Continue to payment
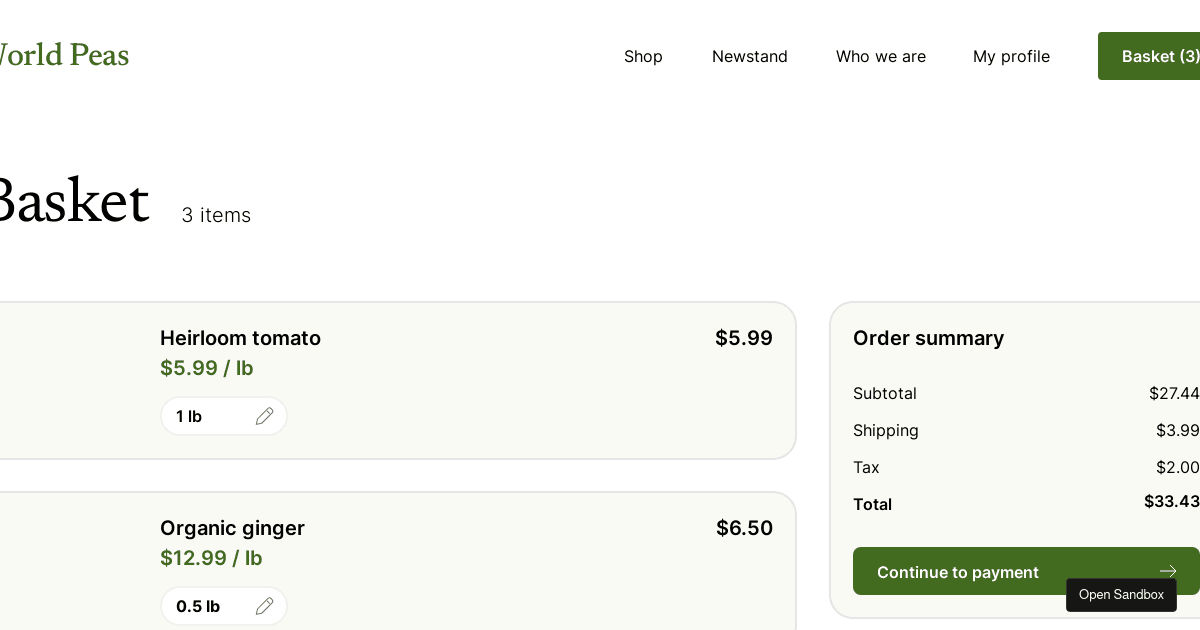1200x630 pixels. (x=1026, y=571)
